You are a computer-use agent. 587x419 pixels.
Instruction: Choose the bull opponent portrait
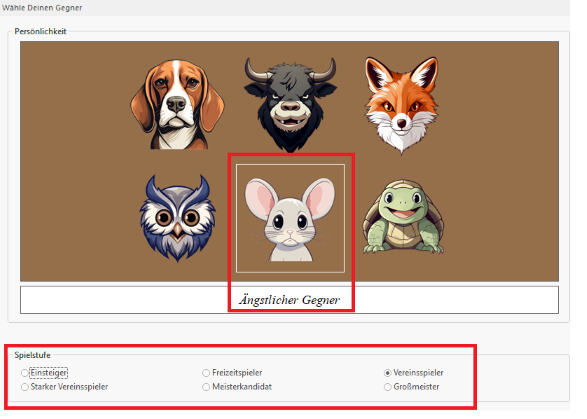290,105
